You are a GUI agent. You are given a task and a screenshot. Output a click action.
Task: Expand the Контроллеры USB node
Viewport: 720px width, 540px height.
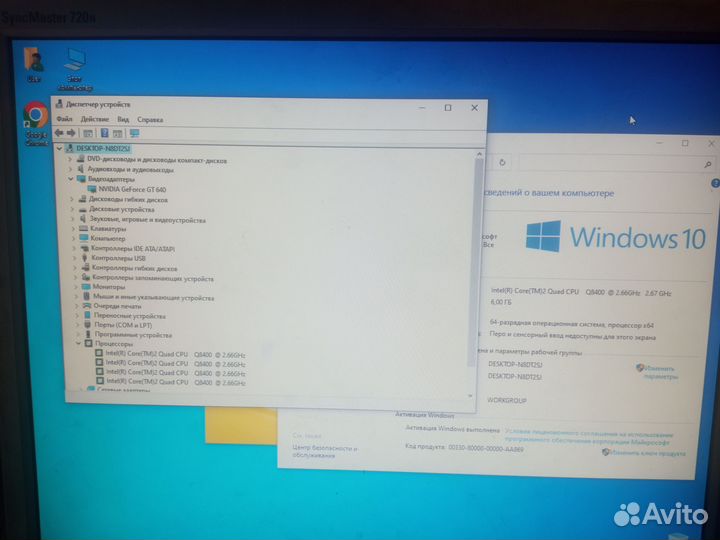pos(74,258)
